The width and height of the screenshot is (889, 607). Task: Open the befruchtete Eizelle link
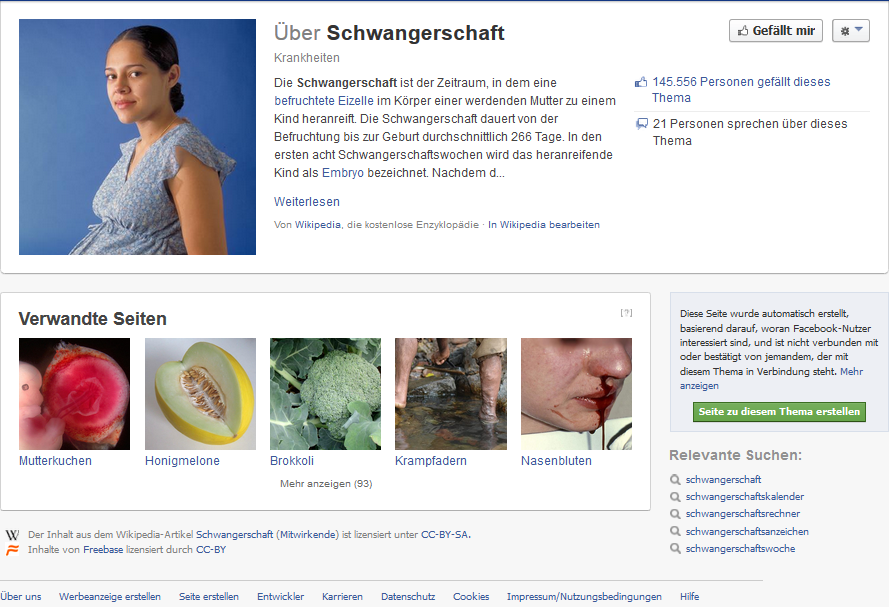324,101
